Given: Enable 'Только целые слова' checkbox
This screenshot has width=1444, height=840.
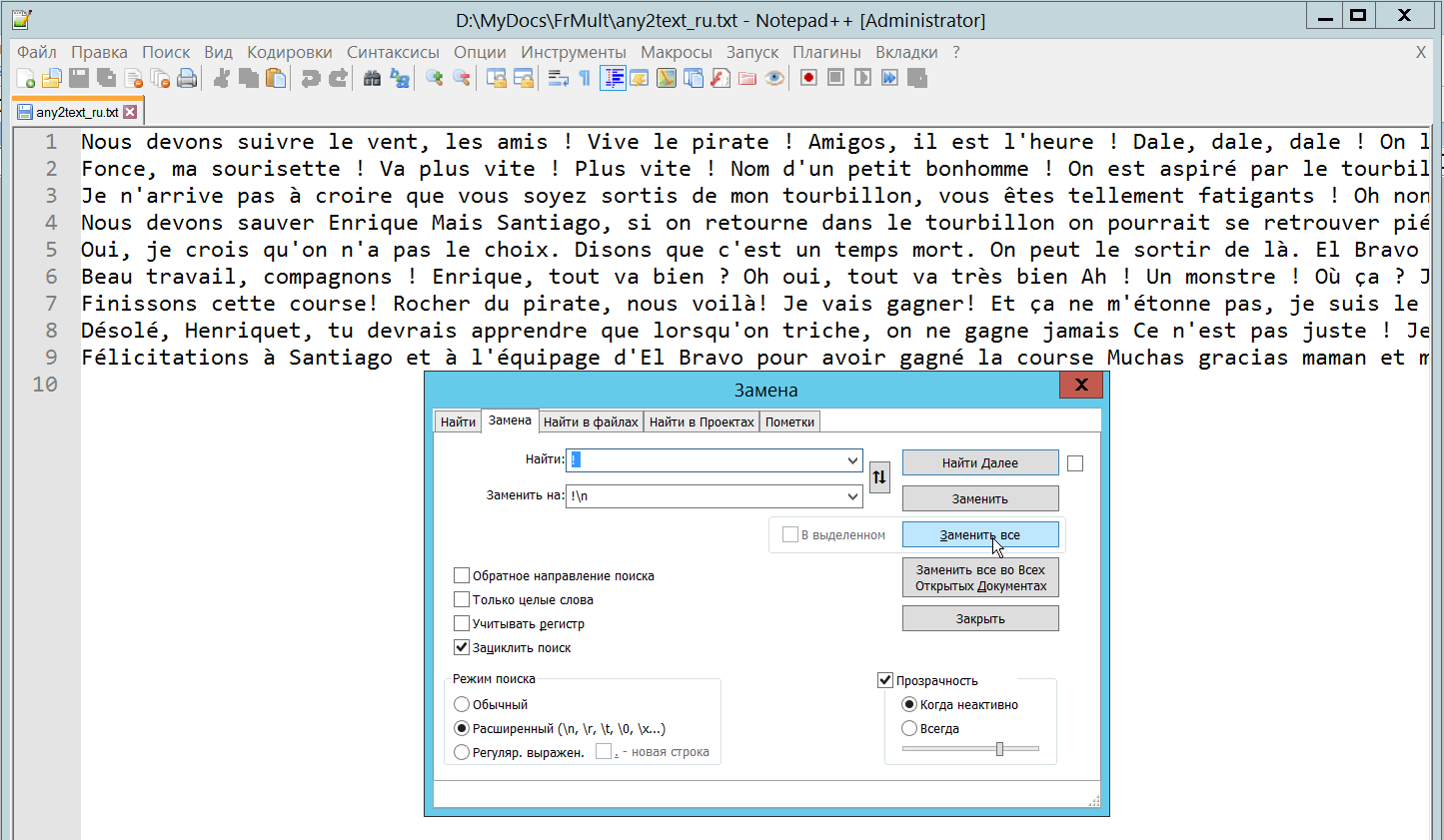Looking at the screenshot, I should click(x=462, y=599).
